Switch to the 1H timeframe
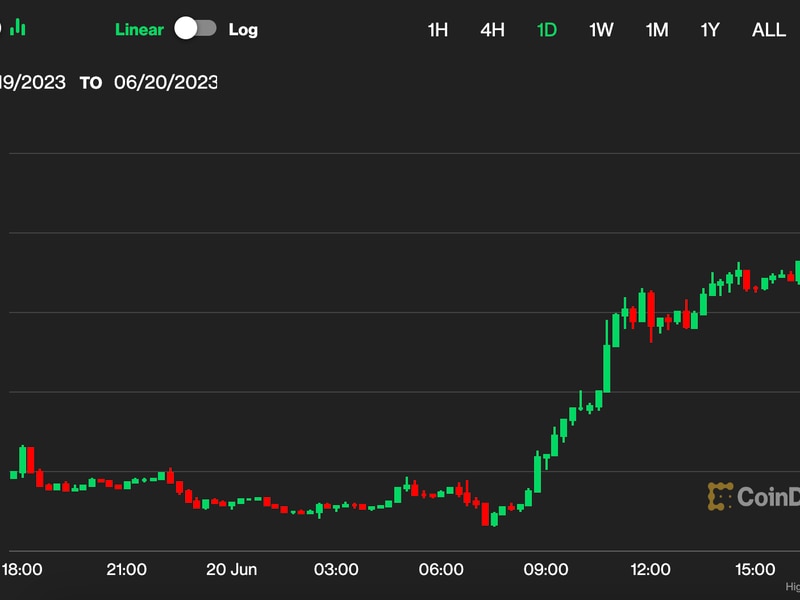 click(x=438, y=30)
